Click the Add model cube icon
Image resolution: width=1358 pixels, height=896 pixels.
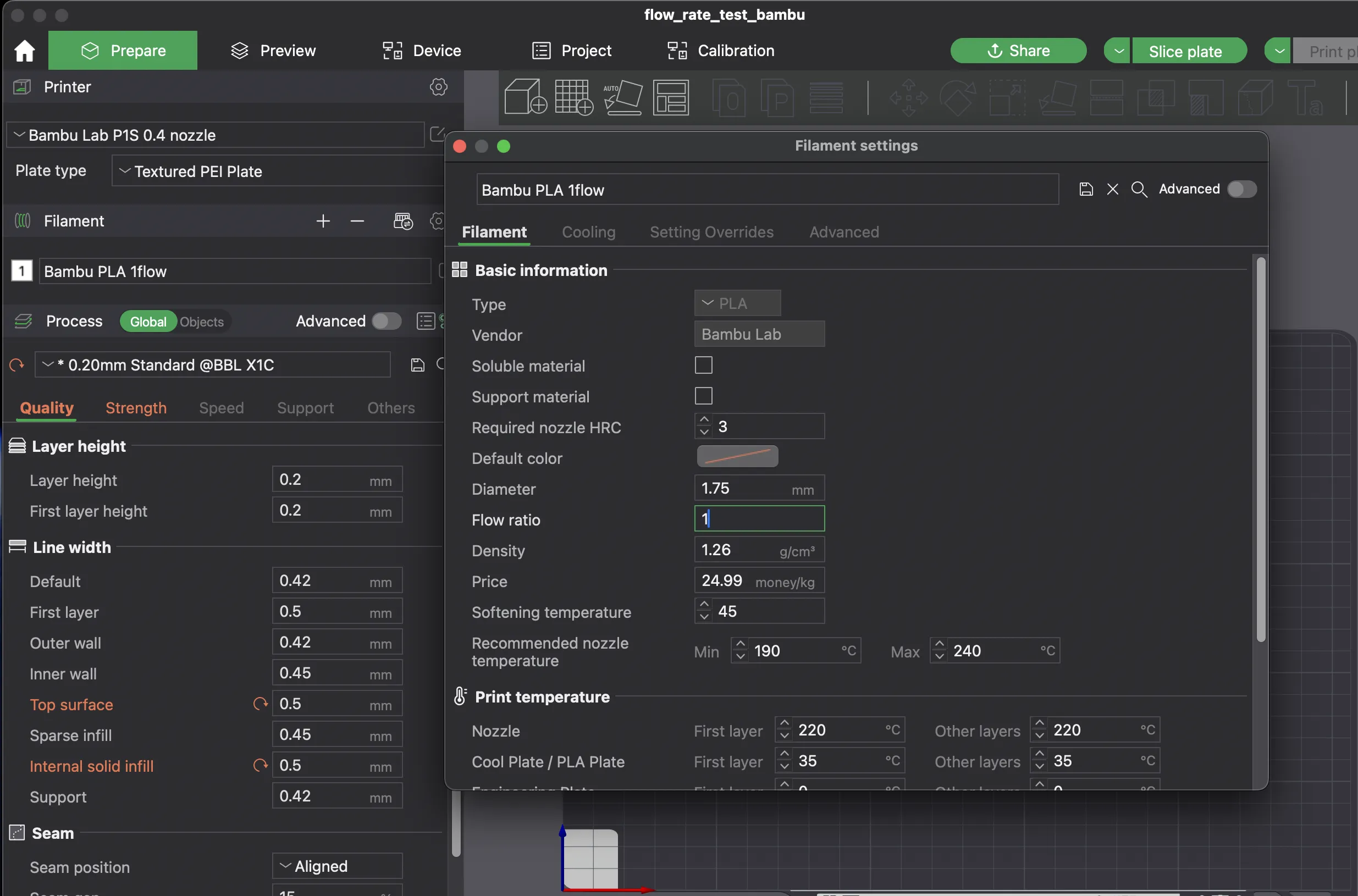(523, 97)
